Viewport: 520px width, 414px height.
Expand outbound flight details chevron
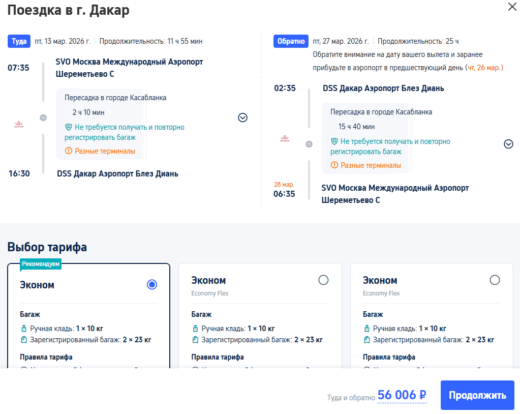pyautogui.click(x=243, y=117)
